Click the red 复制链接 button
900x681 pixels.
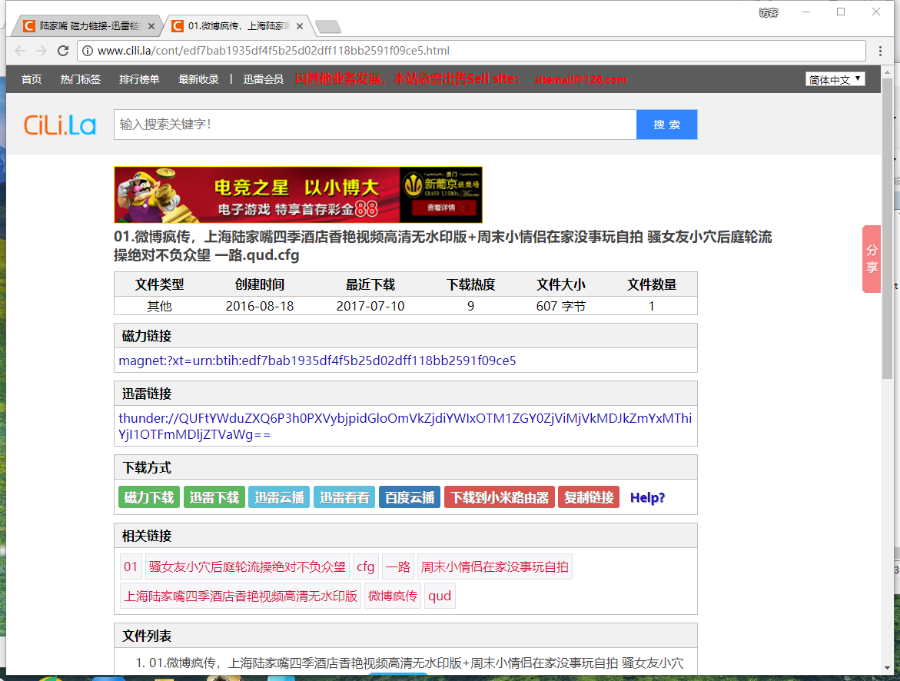pyautogui.click(x=588, y=497)
